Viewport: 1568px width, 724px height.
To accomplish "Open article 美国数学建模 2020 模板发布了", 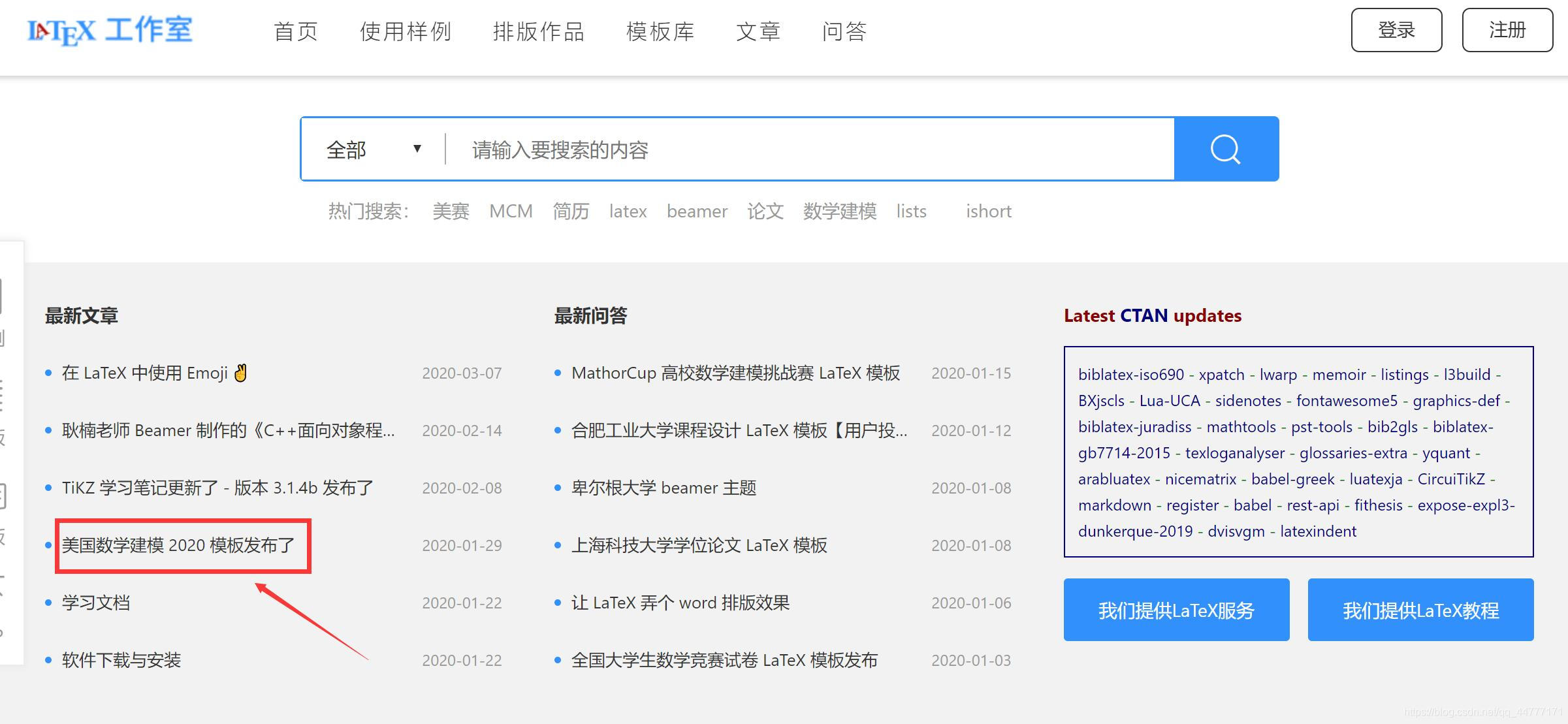I will click(x=178, y=545).
